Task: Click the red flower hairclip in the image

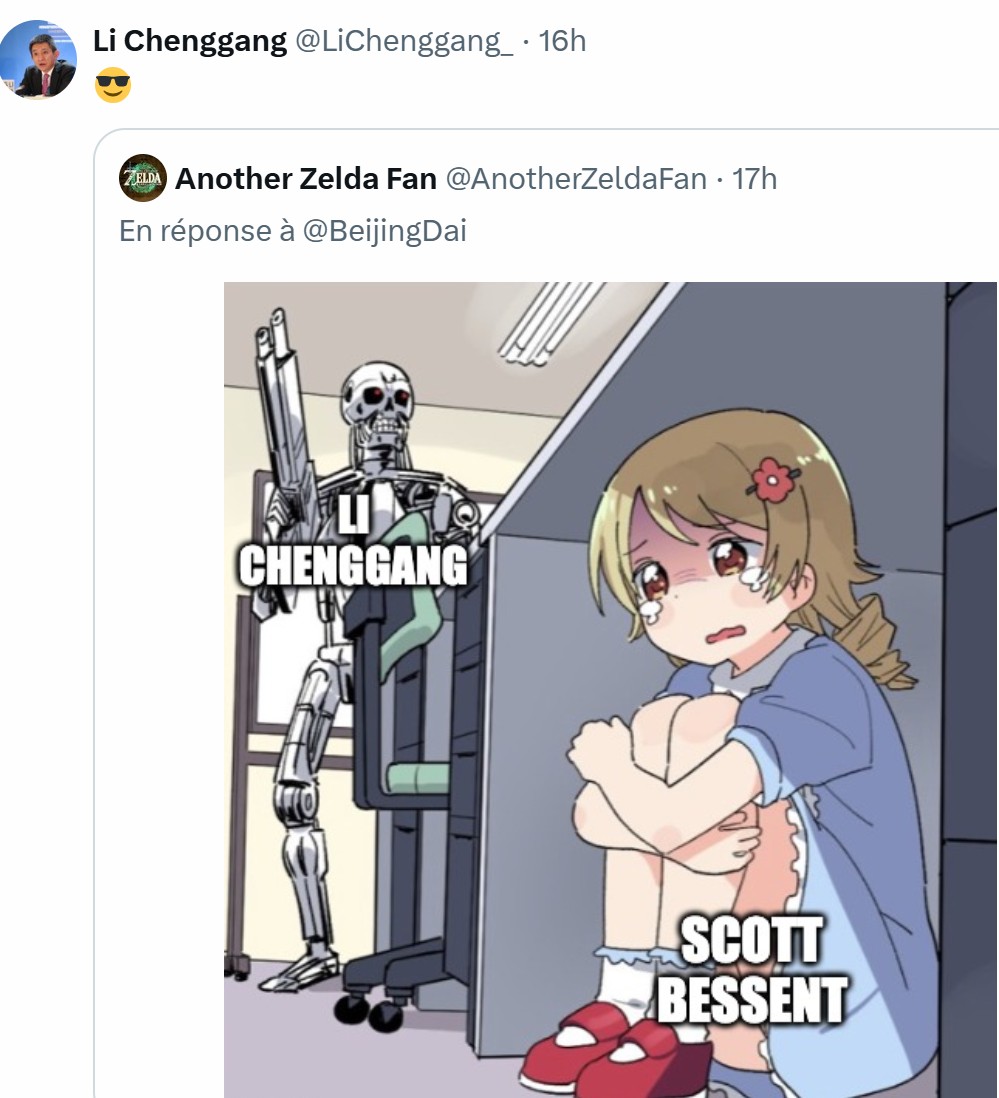Action: [x=772, y=479]
